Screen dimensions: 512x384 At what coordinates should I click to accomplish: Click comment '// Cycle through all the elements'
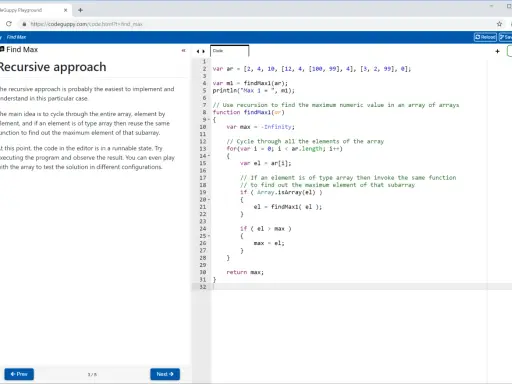[305, 141]
